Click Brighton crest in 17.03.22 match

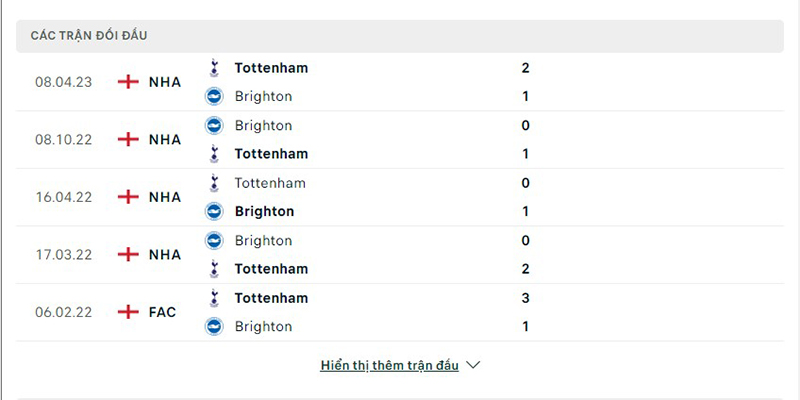tap(213, 241)
